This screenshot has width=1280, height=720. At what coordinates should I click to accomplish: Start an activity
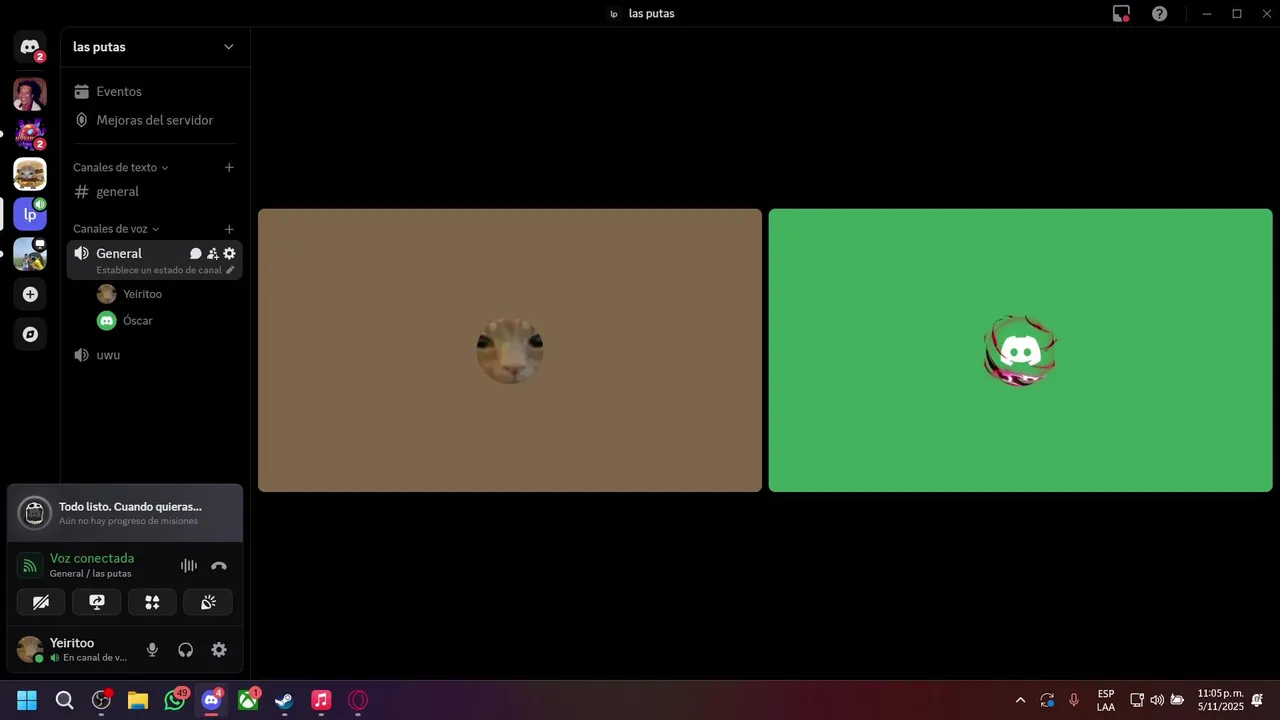(152, 602)
